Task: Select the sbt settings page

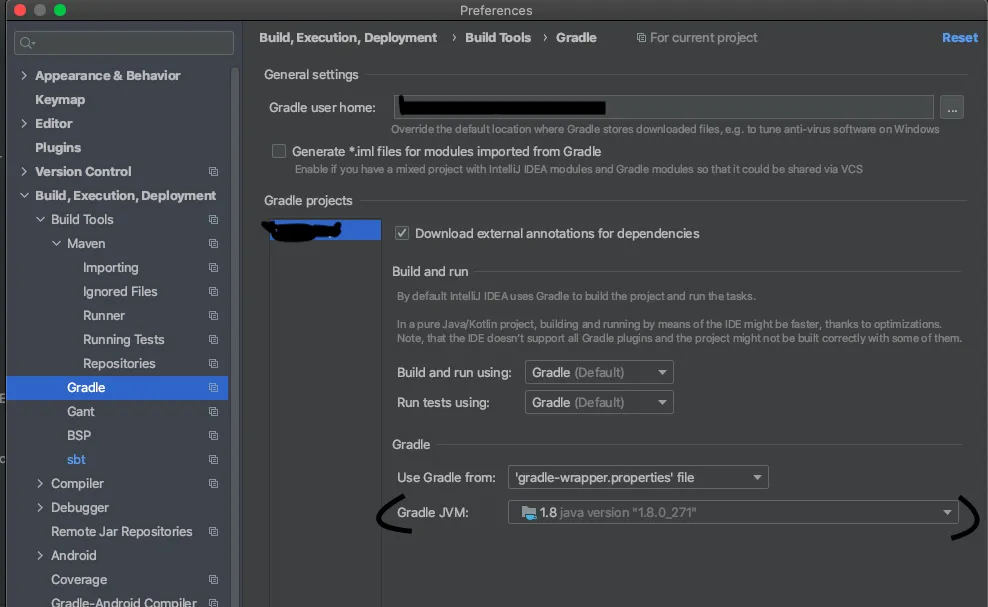Action: (x=76, y=460)
